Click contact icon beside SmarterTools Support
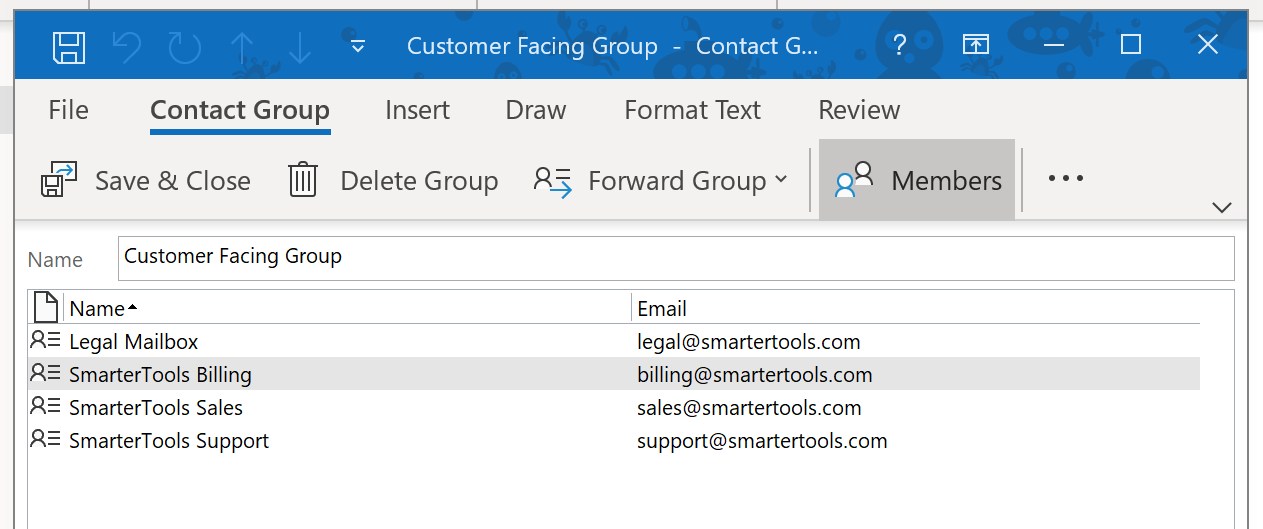Screen dimensions: 1263x529 [46, 439]
